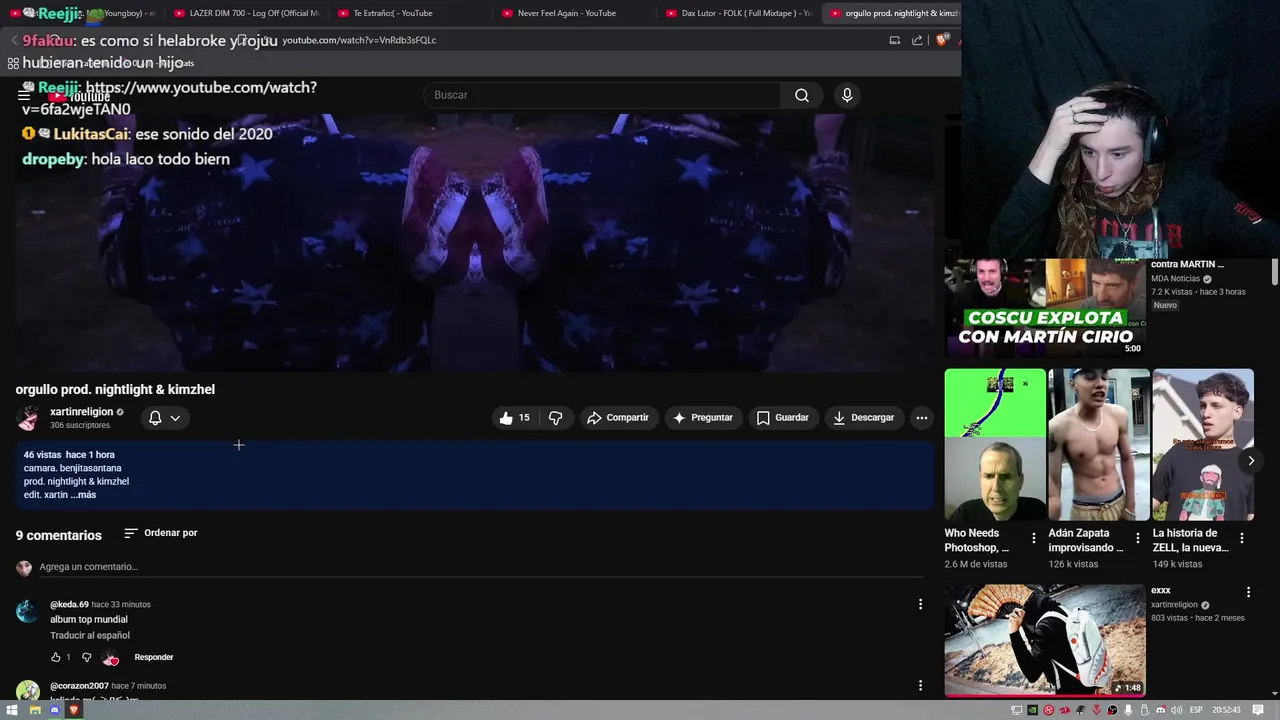Like the video with thumbs up

[514, 418]
